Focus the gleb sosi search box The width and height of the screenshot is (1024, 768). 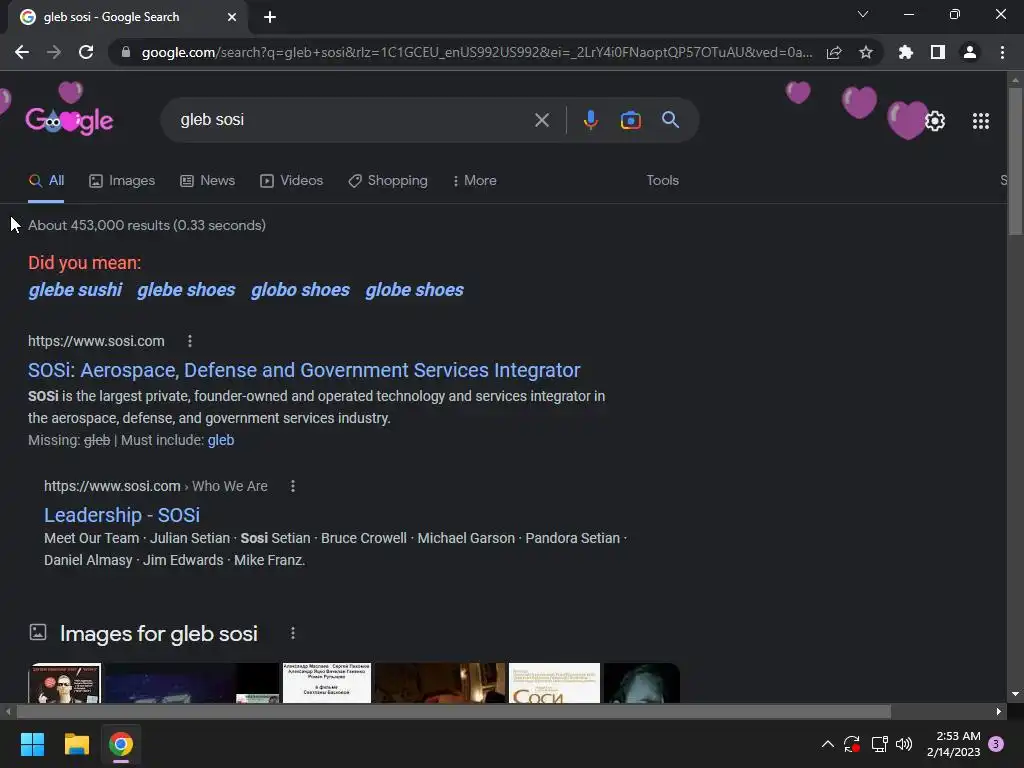[x=353, y=120]
